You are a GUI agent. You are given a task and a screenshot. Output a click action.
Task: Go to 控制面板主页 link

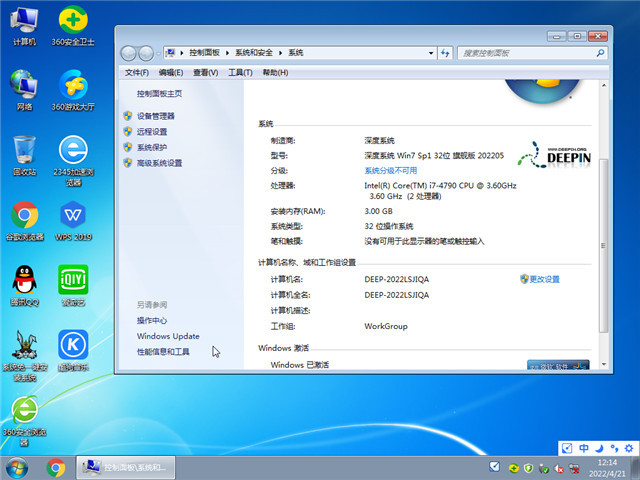[x=159, y=93]
